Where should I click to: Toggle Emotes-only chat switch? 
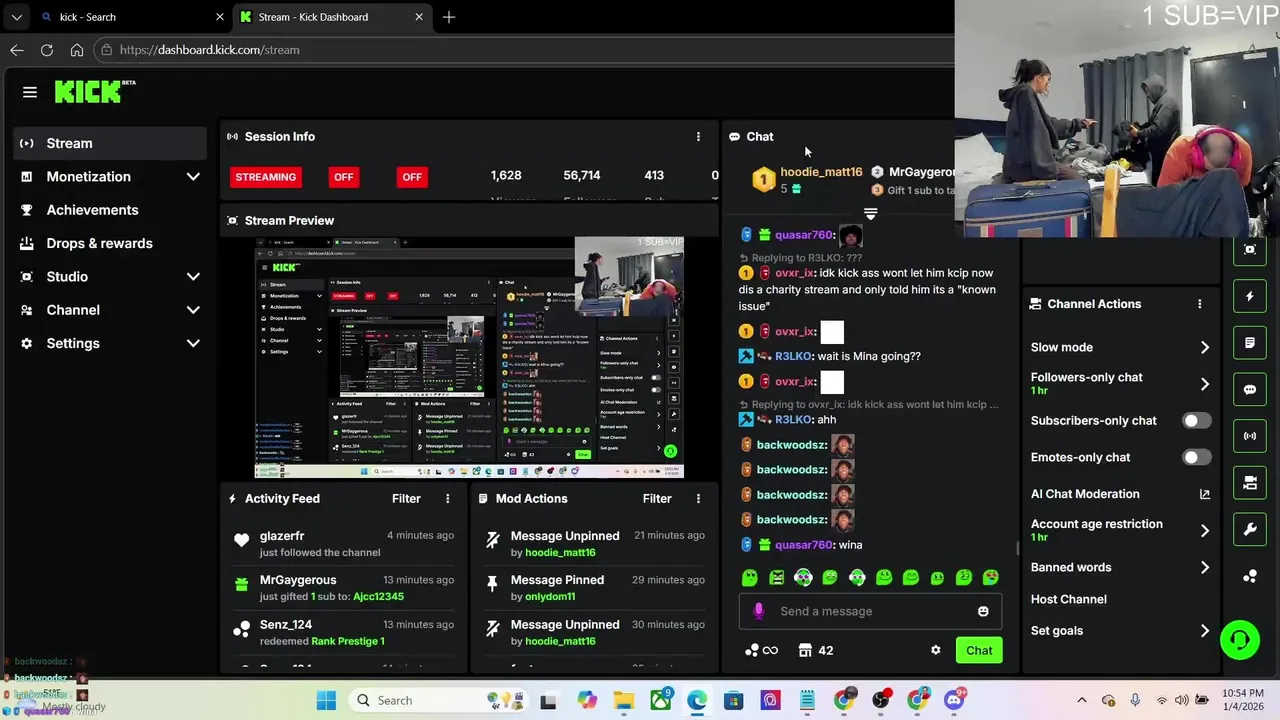point(1196,457)
